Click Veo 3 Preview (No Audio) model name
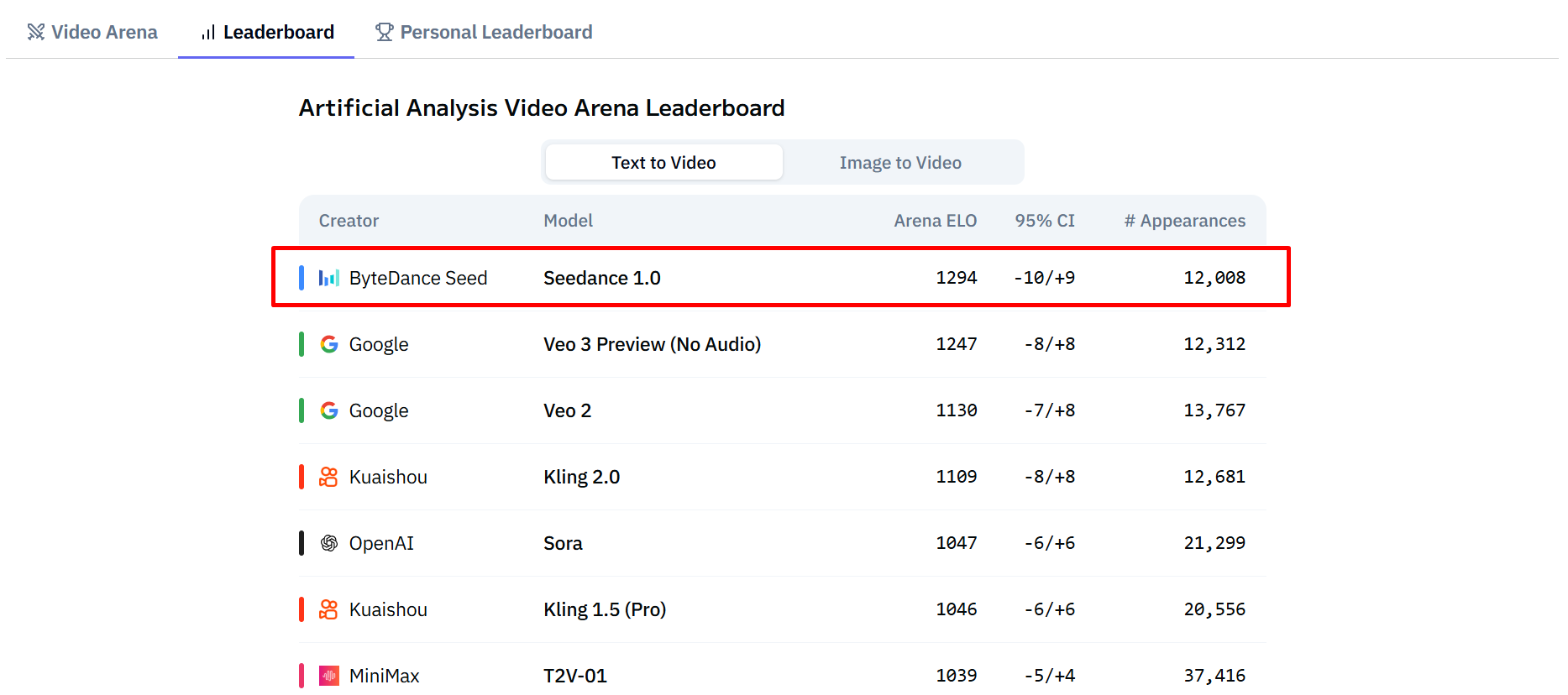Image resolution: width=1568 pixels, height=695 pixels. pyautogui.click(x=652, y=344)
